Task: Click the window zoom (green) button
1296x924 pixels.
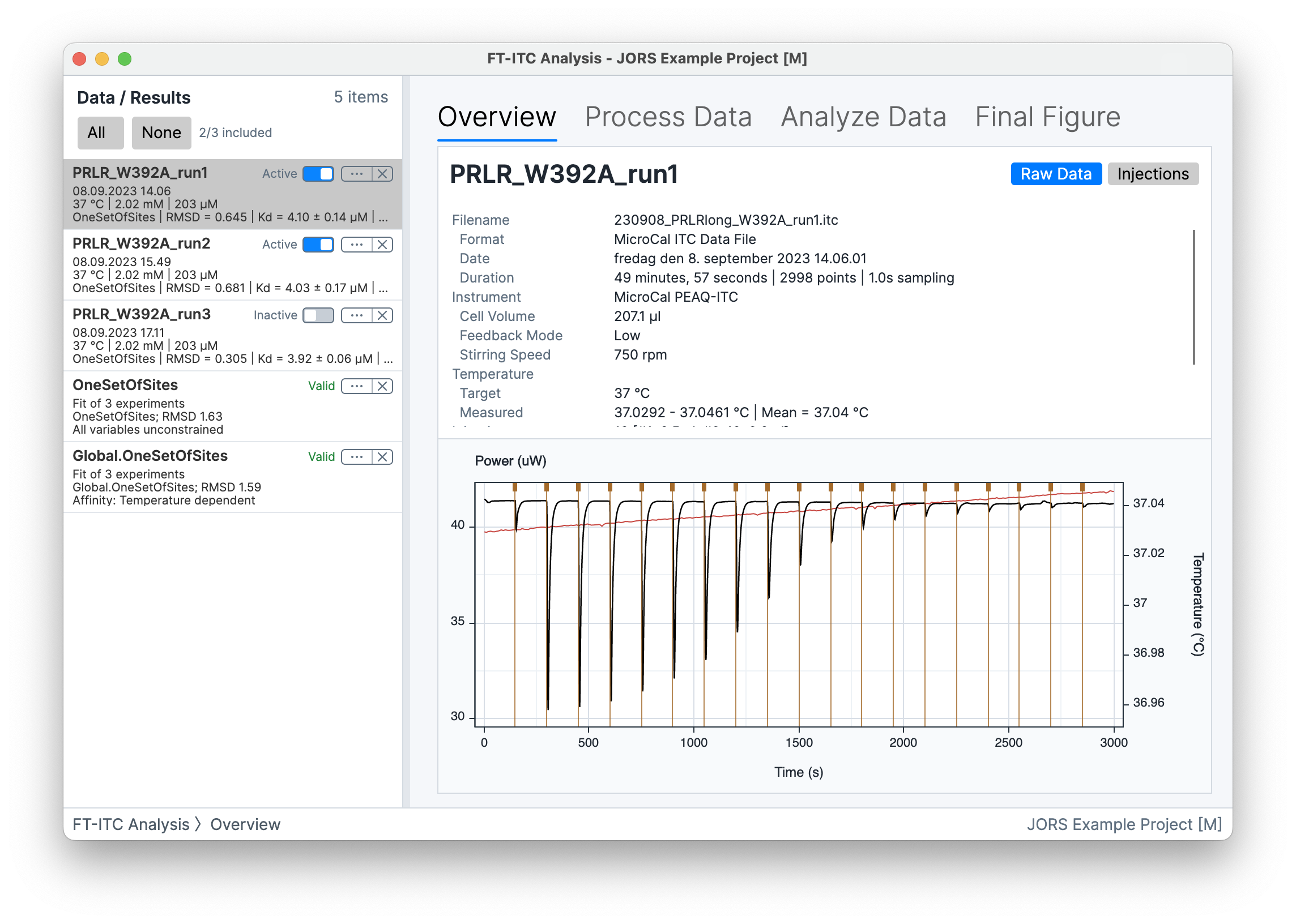Action: [125, 59]
